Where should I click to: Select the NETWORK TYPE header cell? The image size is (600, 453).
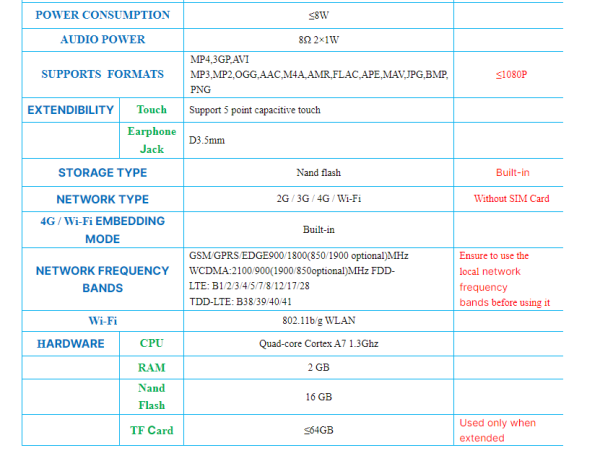(x=103, y=199)
